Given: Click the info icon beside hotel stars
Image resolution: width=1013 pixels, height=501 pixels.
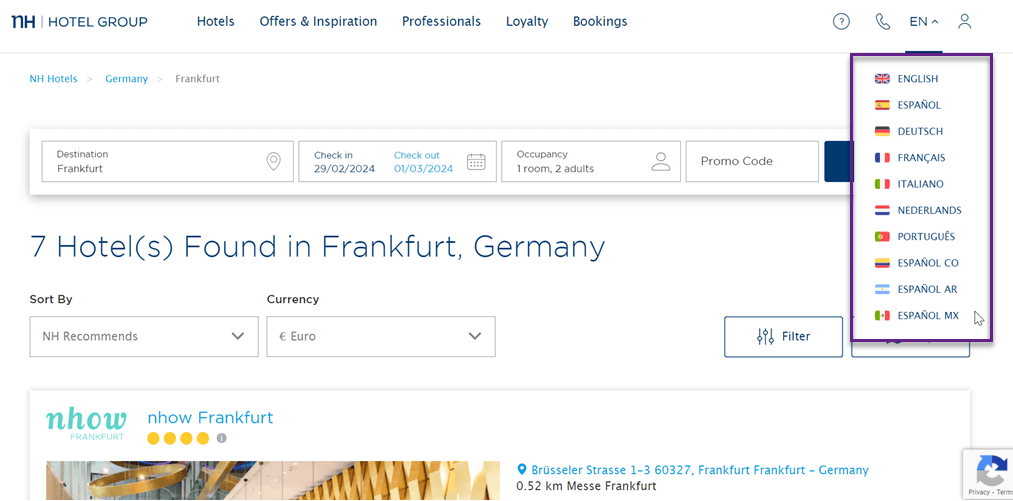Looking at the screenshot, I should (222, 438).
